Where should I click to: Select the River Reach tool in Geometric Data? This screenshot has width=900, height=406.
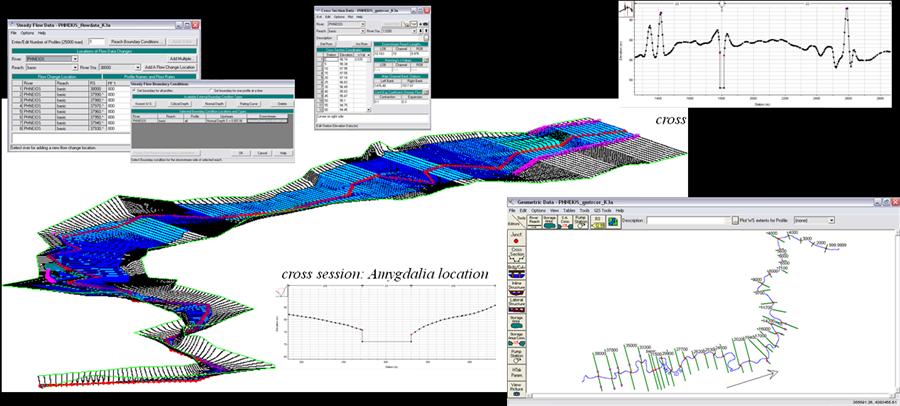[x=534, y=222]
